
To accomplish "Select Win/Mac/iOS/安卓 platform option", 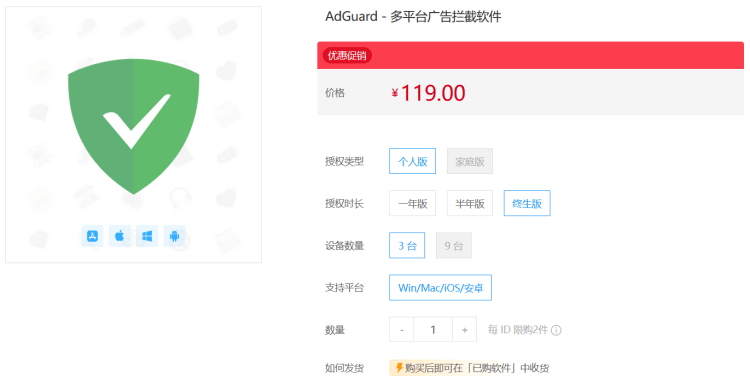I will click(x=441, y=287).
